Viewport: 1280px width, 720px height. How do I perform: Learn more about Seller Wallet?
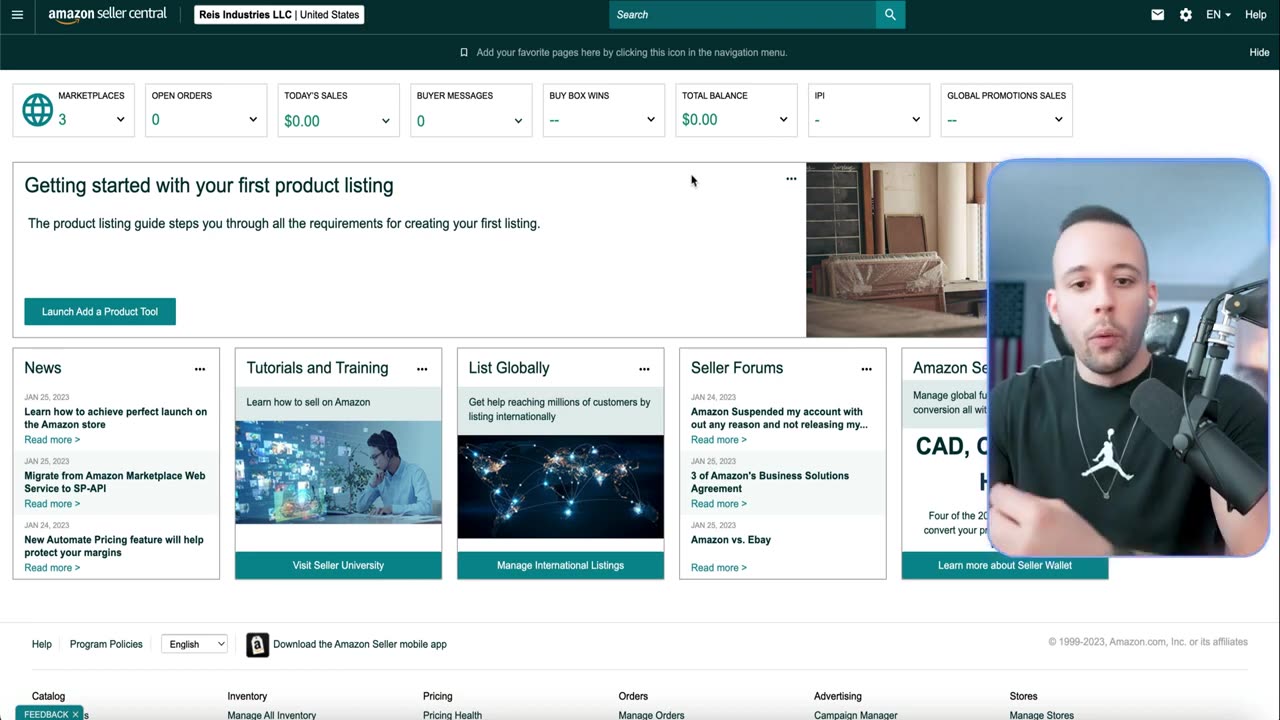(x=1005, y=565)
